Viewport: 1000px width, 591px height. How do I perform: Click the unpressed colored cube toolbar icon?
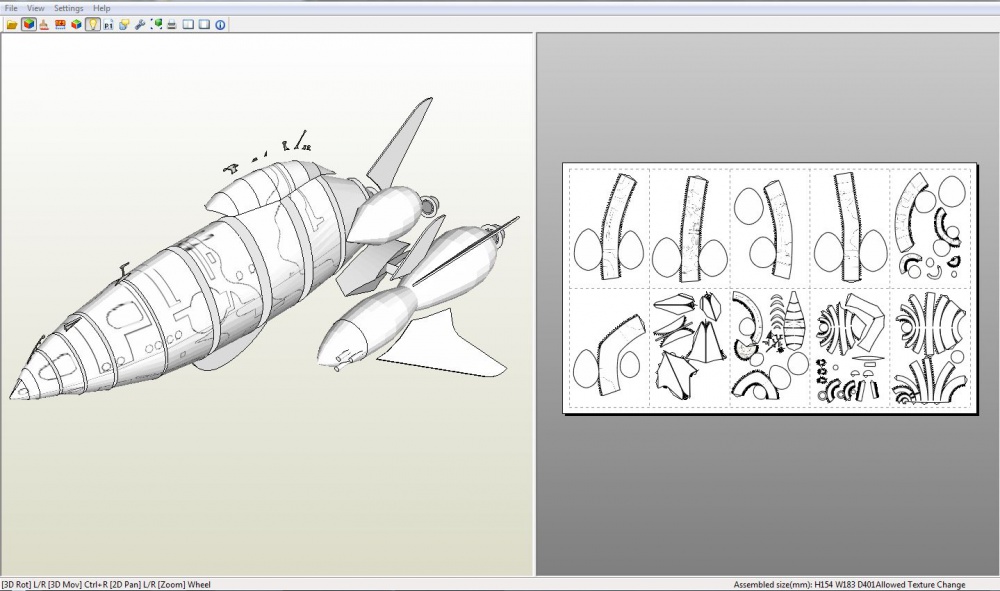[77, 25]
